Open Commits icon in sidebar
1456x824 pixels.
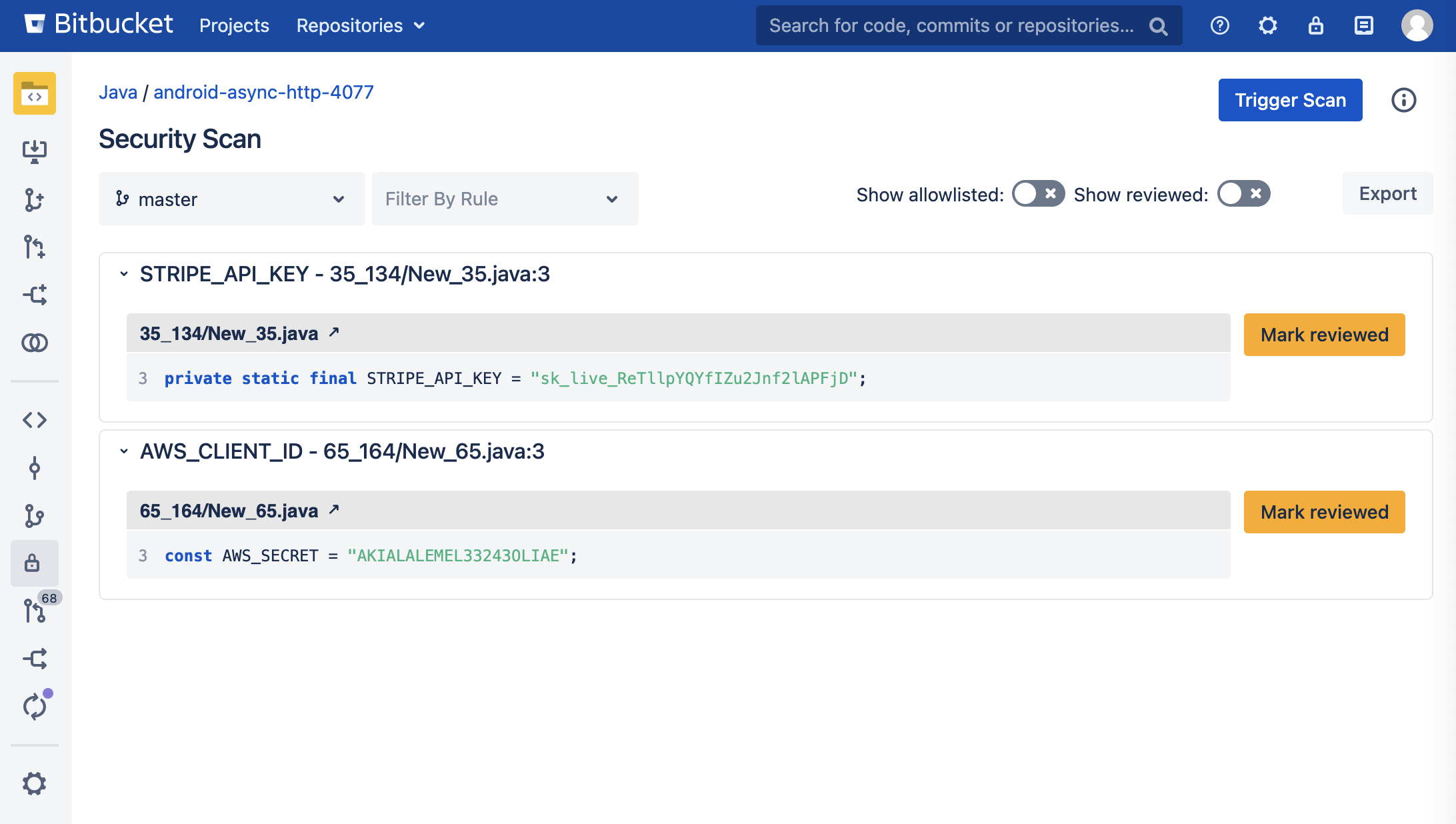[x=34, y=468]
